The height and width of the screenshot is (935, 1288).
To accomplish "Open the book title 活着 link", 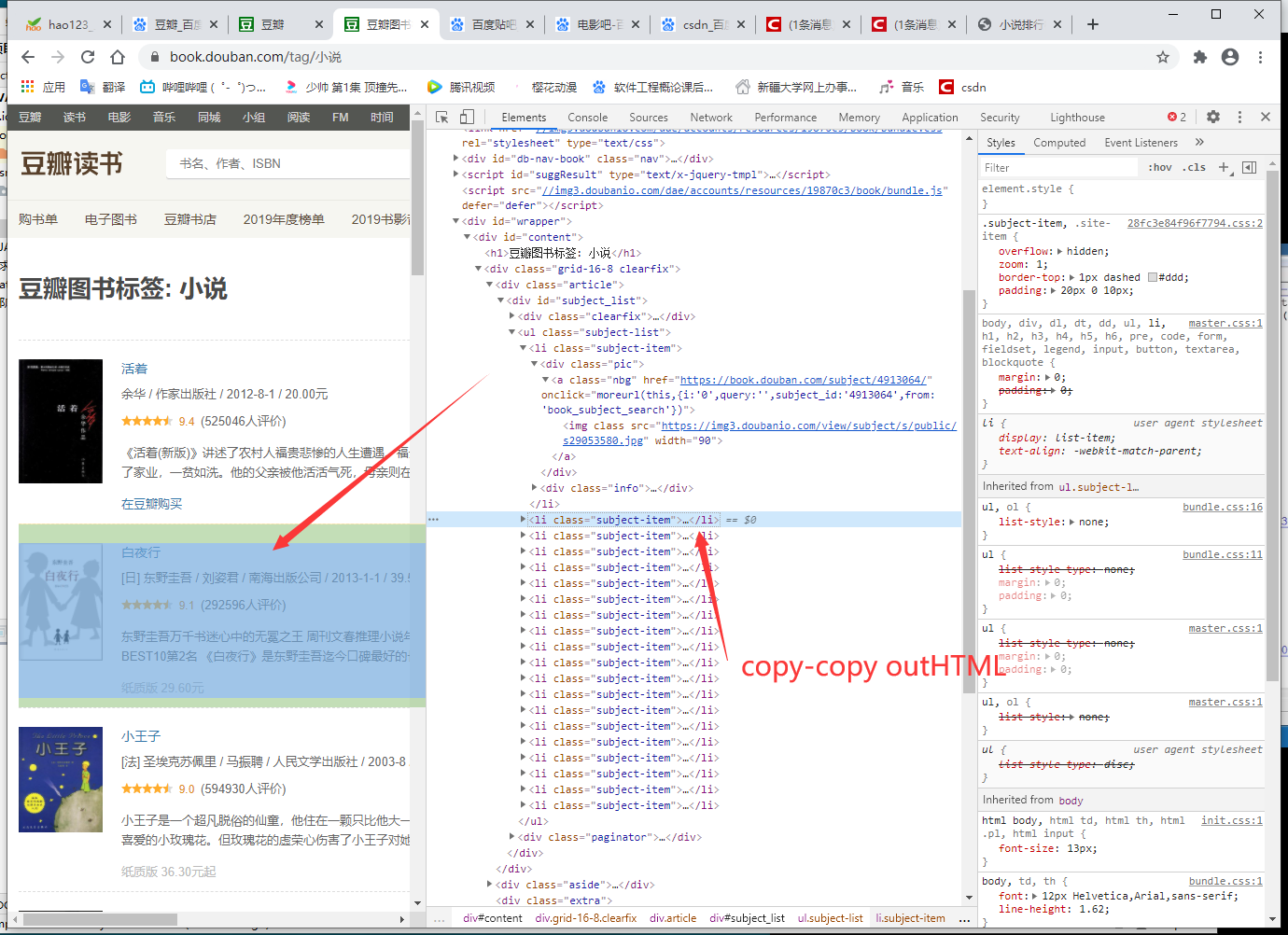I will [134, 369].
